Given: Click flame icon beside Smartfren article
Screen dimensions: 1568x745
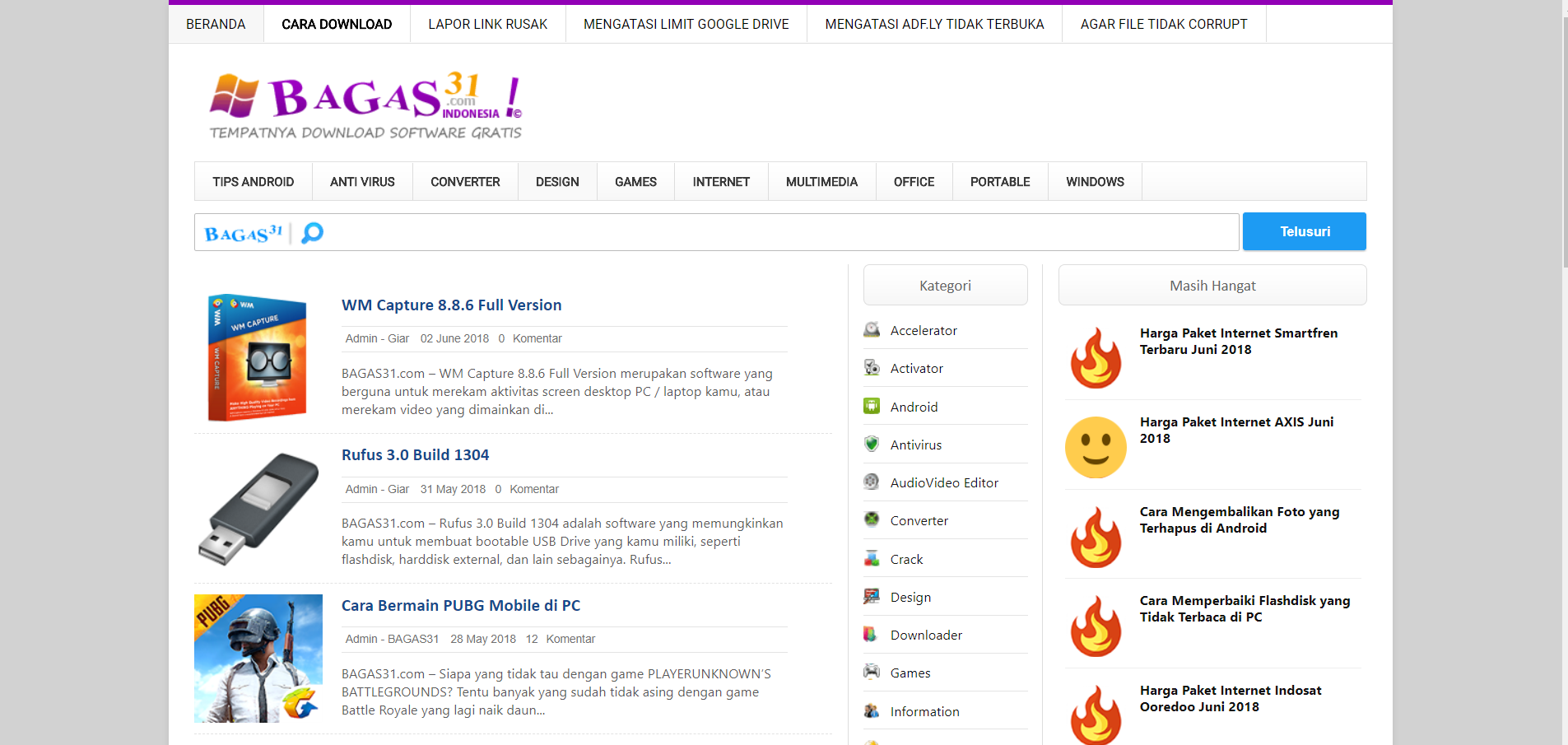Looking at the screenshot, I should tap(1096, 358).
